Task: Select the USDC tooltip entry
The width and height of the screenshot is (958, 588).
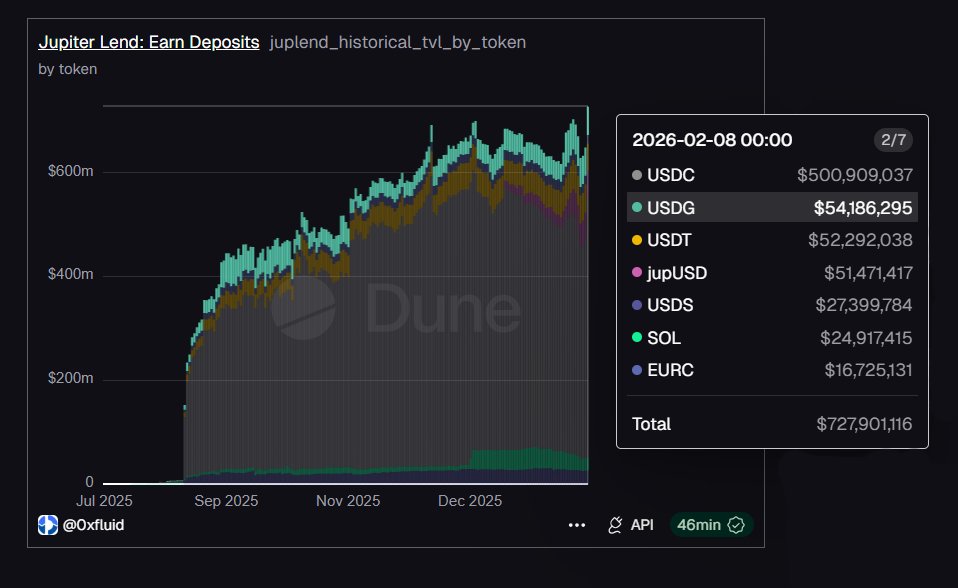Action: click(772, 175)
